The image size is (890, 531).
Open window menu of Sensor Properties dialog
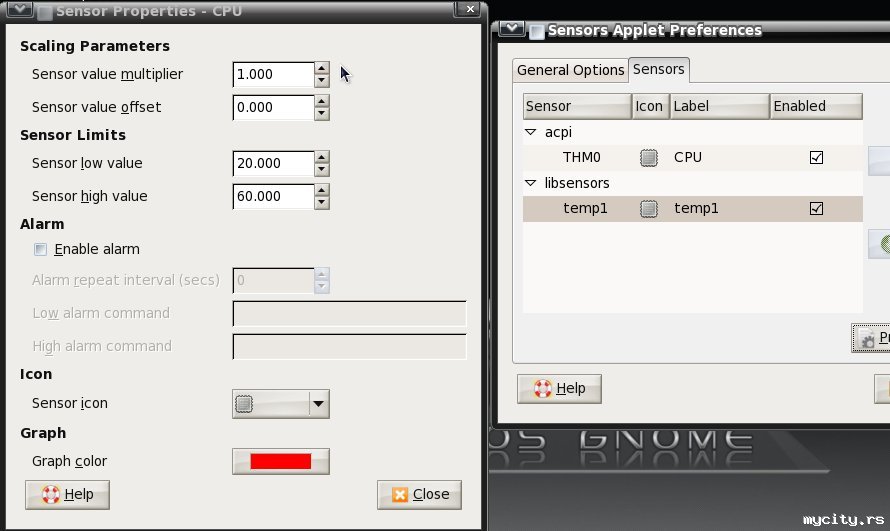[20, 9]
